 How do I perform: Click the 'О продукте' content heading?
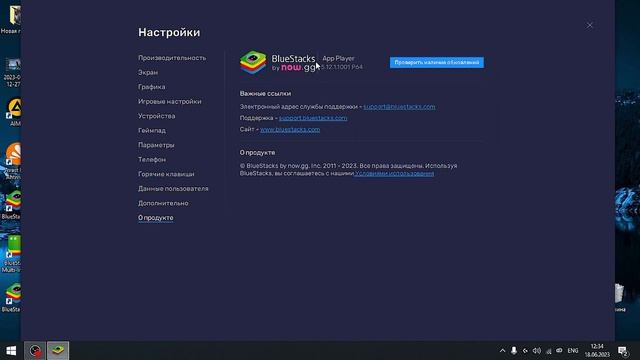pyautogui.click(x=257, y=152)
